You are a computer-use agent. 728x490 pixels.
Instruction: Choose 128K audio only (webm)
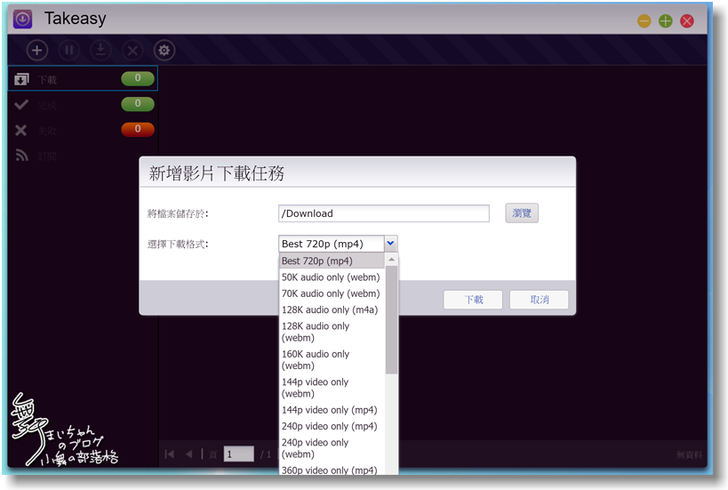click(x=332, y=332)
